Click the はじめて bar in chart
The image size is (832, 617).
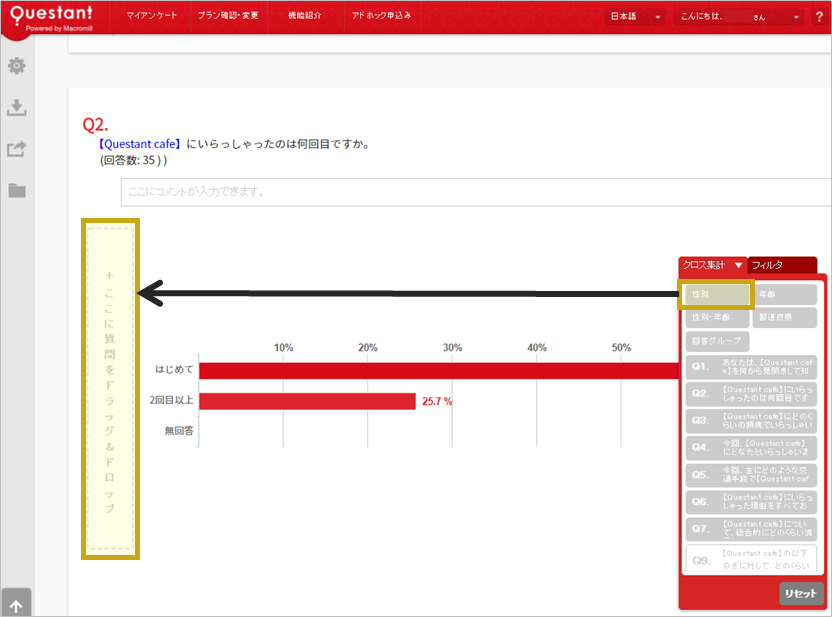pos(439,371)
